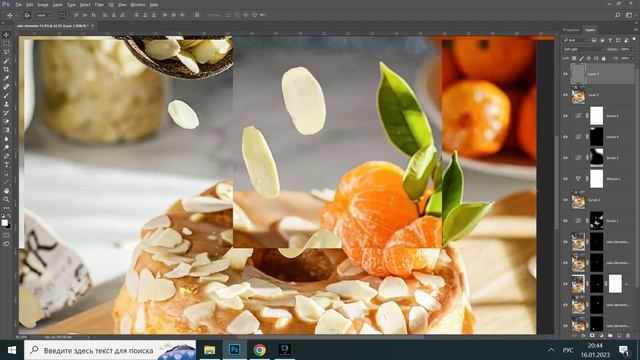640x360 pixels.
Task: Click the lock all padlock icon
Action: point(604,58)
